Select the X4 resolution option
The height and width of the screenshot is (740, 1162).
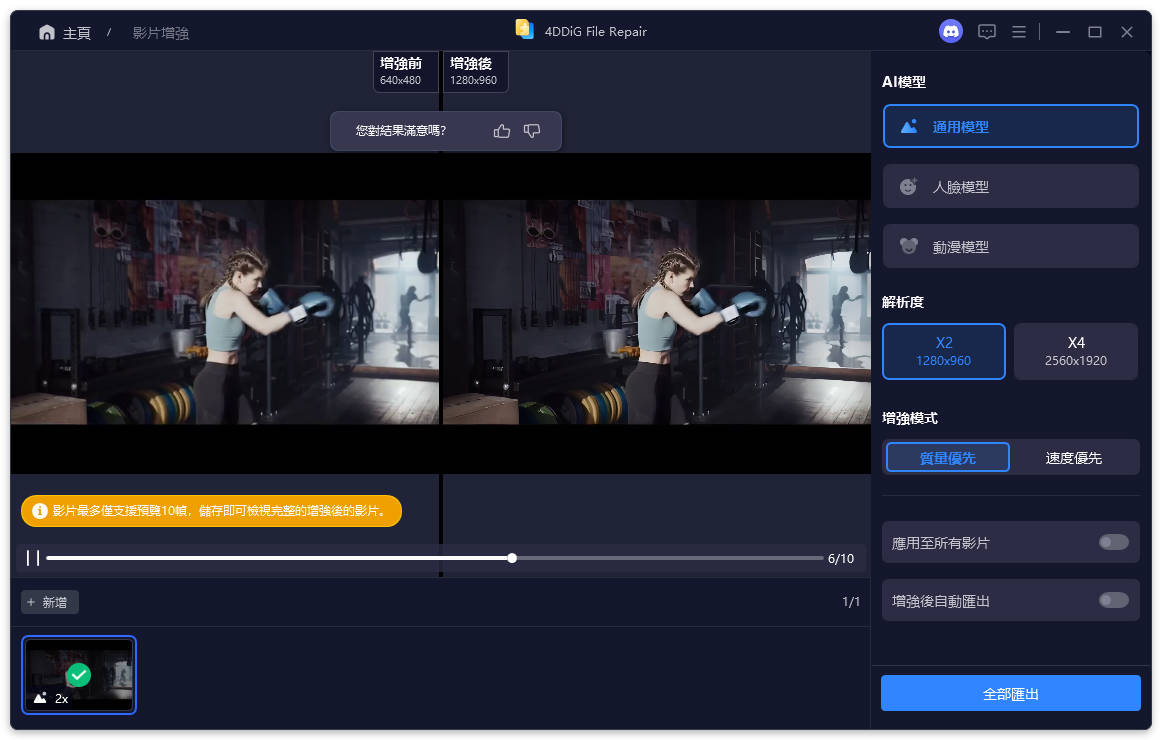[1075, 351]
